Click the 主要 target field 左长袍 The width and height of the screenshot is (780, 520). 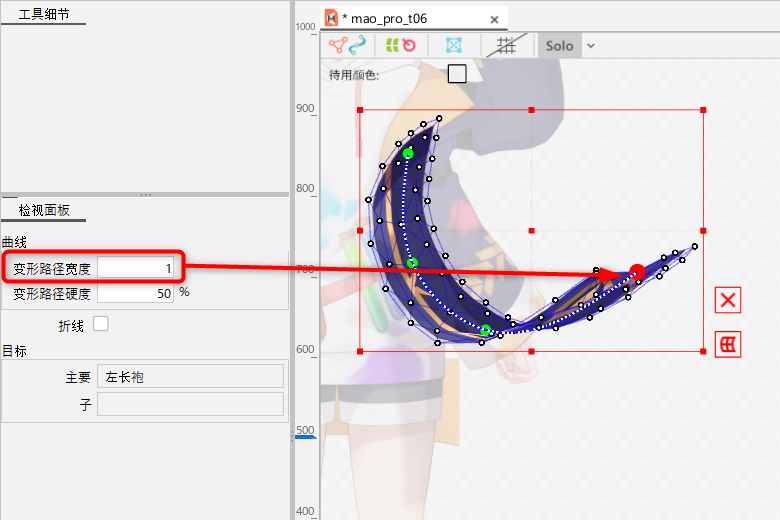pos(190,376)
